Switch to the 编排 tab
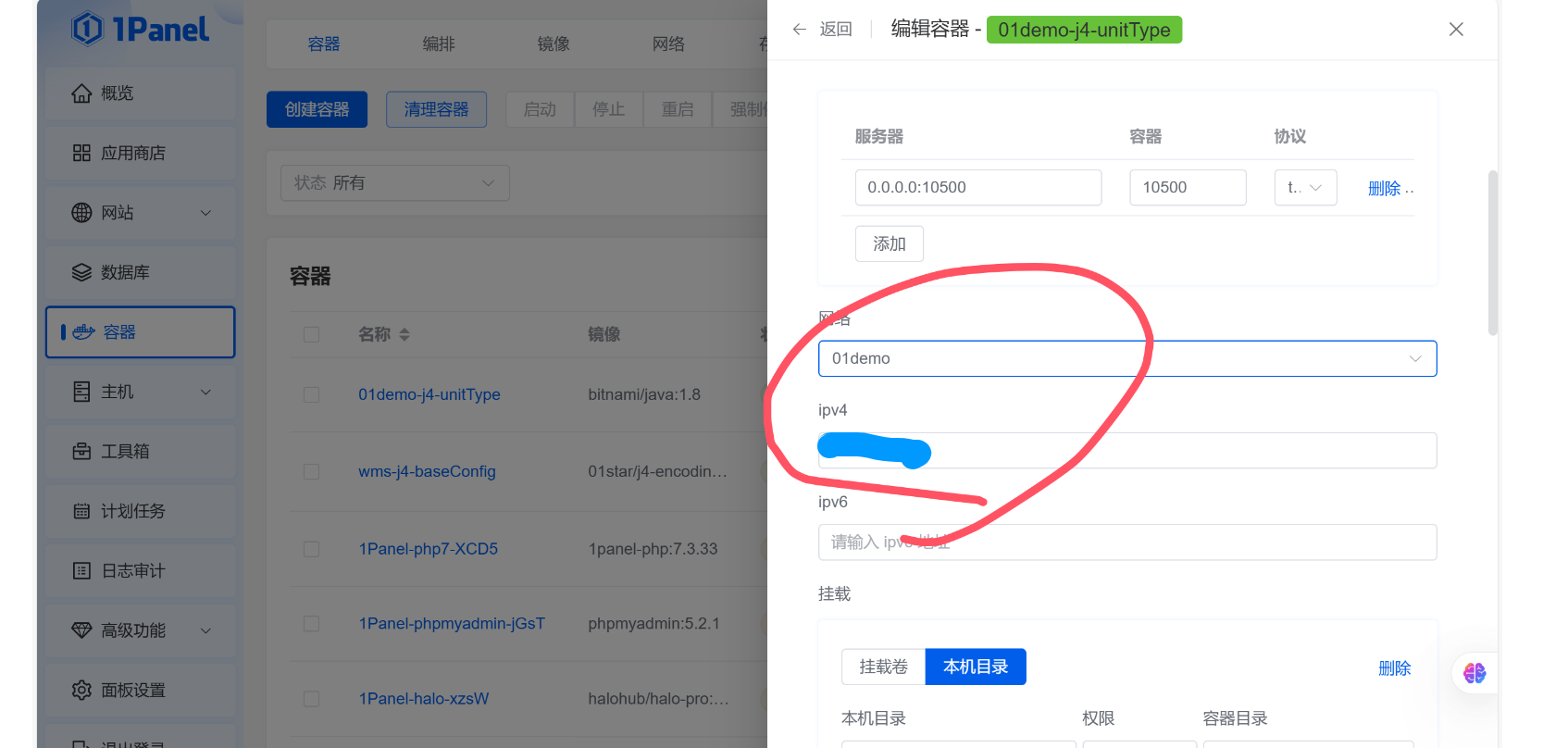 [x=438, y=44]
